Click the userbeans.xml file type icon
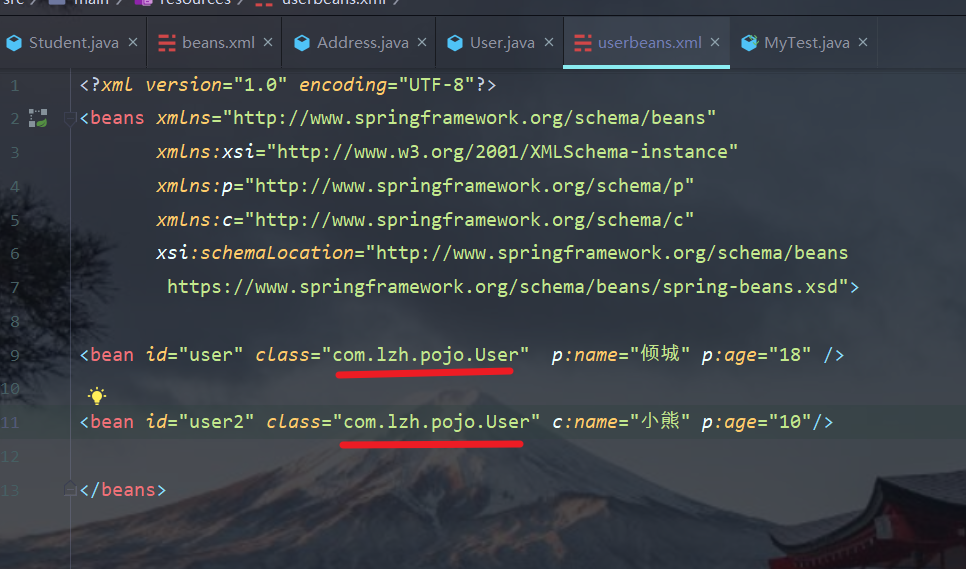 (x=582, y=42)
